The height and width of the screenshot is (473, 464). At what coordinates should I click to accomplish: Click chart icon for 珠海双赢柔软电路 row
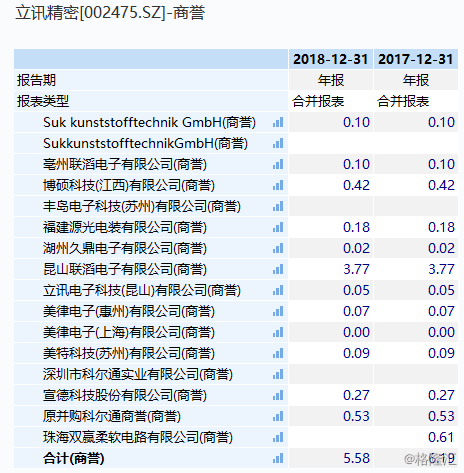coord(278,437)
